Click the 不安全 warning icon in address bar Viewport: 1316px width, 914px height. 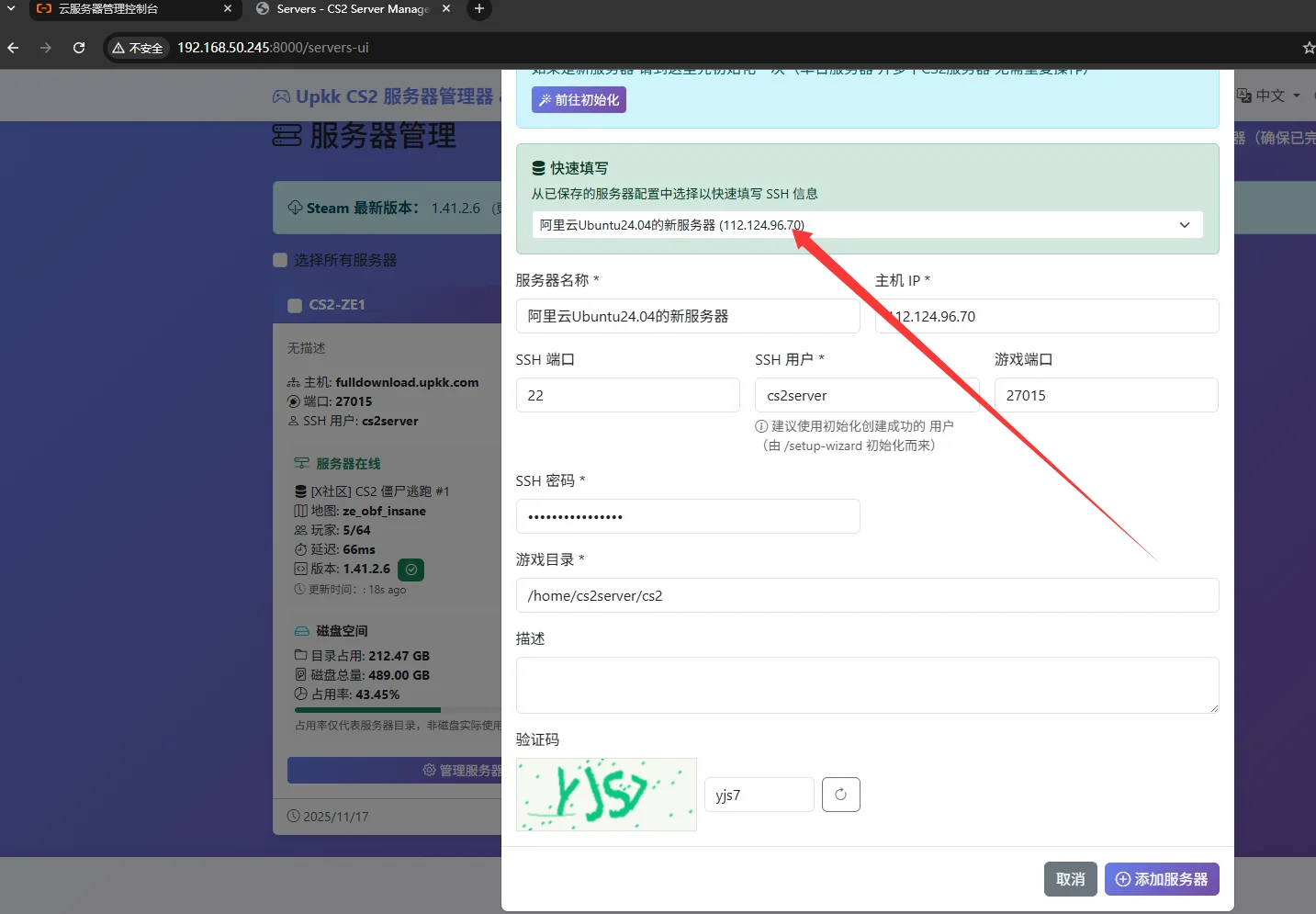(118, 48)
